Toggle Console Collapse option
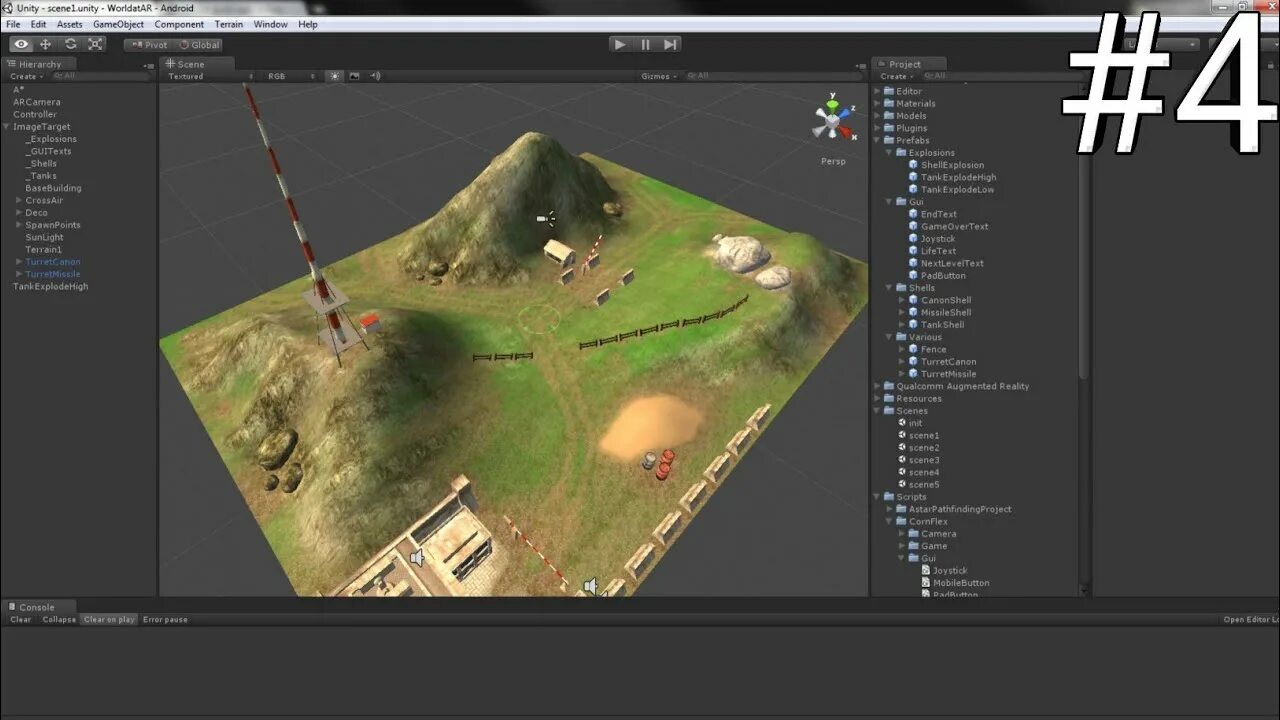Image resolution: width=1280 pixels, height=720 pixels. [59, 620]
